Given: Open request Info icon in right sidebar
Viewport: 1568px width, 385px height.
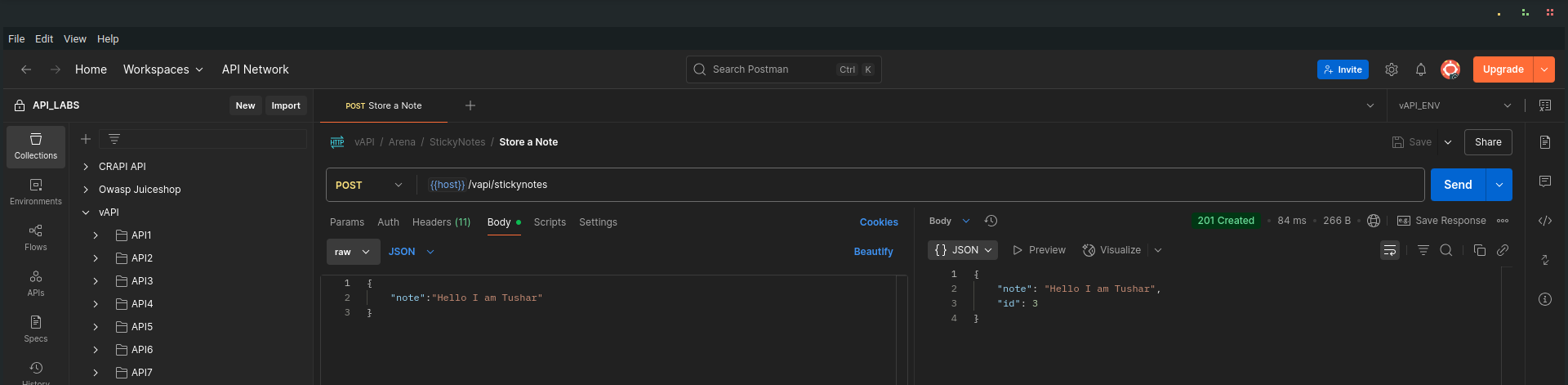Looking at the screenshot, I should [1545, 299].
